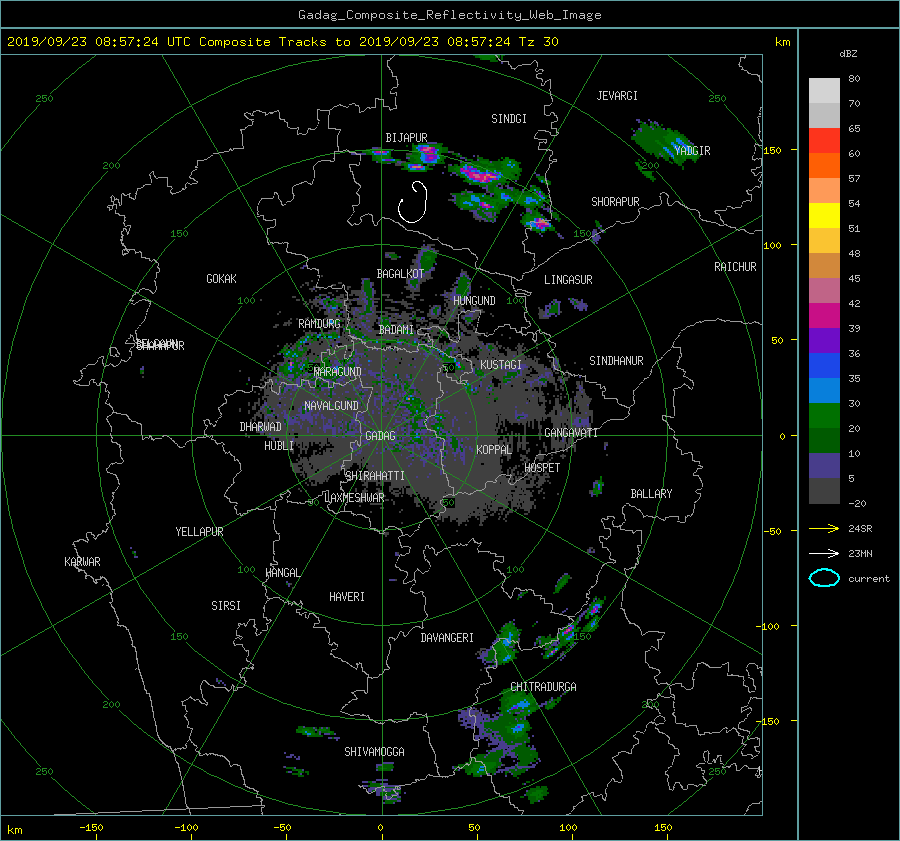
Task: Click the JEVARGI label
Action: [617, 96]
